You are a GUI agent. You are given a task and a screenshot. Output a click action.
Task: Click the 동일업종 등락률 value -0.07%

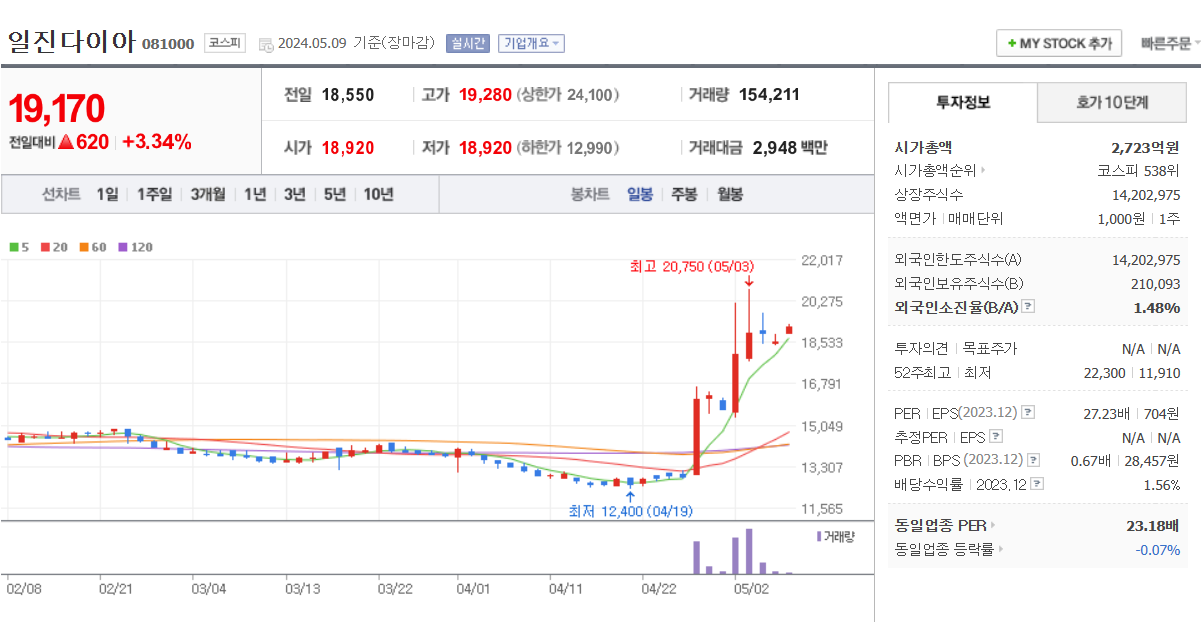tap(1157, 549)
